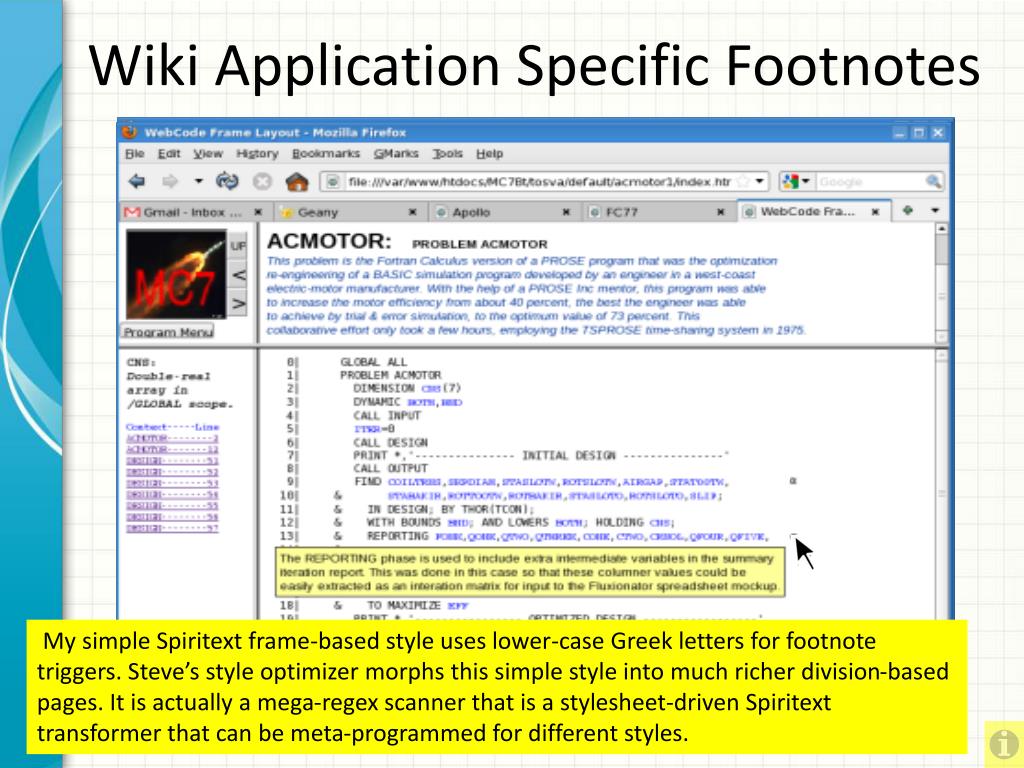Click the grey stop loading icon
Image resolution: width=1024 pixels, height=768 pixels.
(262, 182)
